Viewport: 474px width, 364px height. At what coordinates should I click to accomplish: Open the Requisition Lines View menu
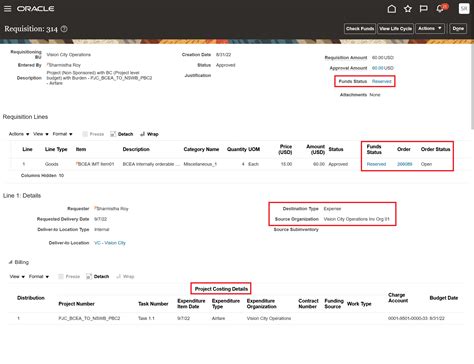[41, 134]
